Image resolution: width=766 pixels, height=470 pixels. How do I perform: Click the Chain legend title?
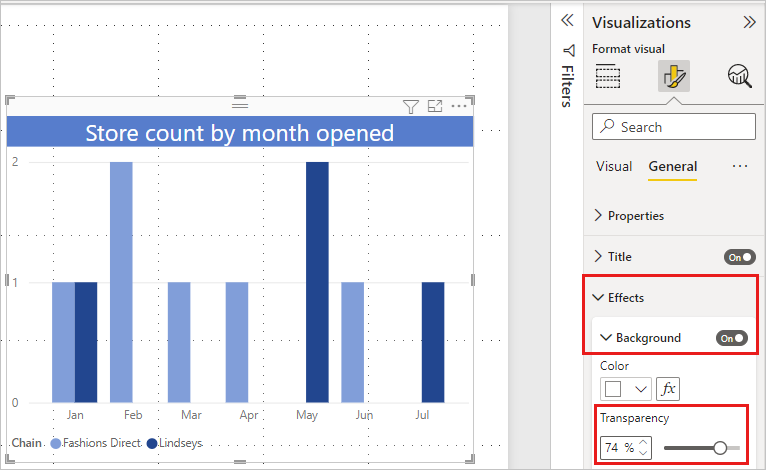coord(26,443)
